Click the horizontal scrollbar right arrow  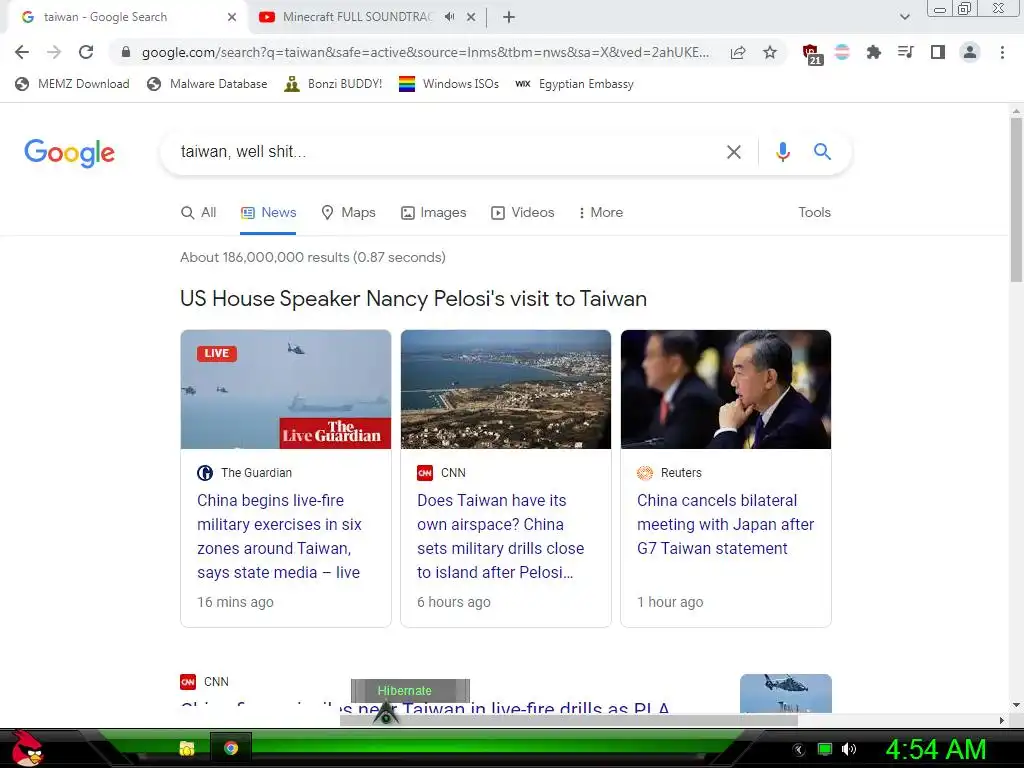(1001, 720)
